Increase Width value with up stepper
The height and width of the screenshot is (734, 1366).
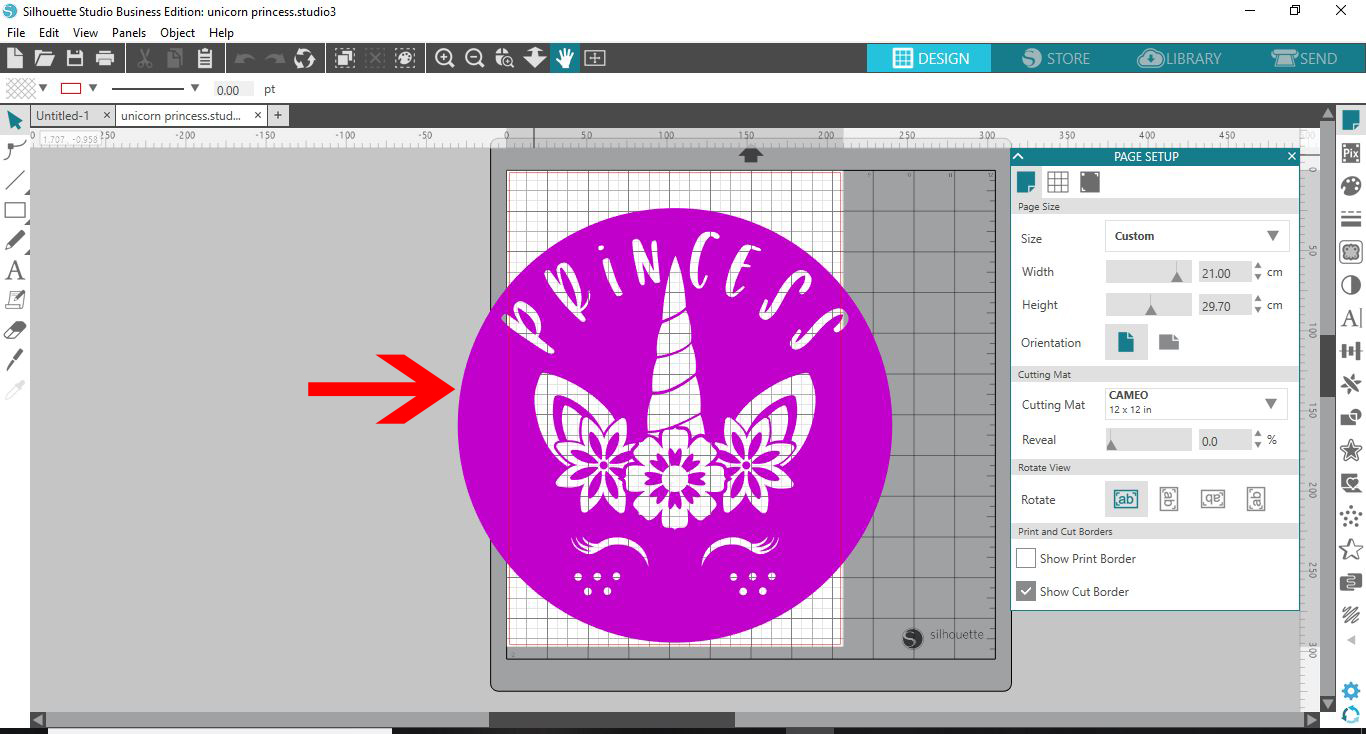(x=1258, y=267)
